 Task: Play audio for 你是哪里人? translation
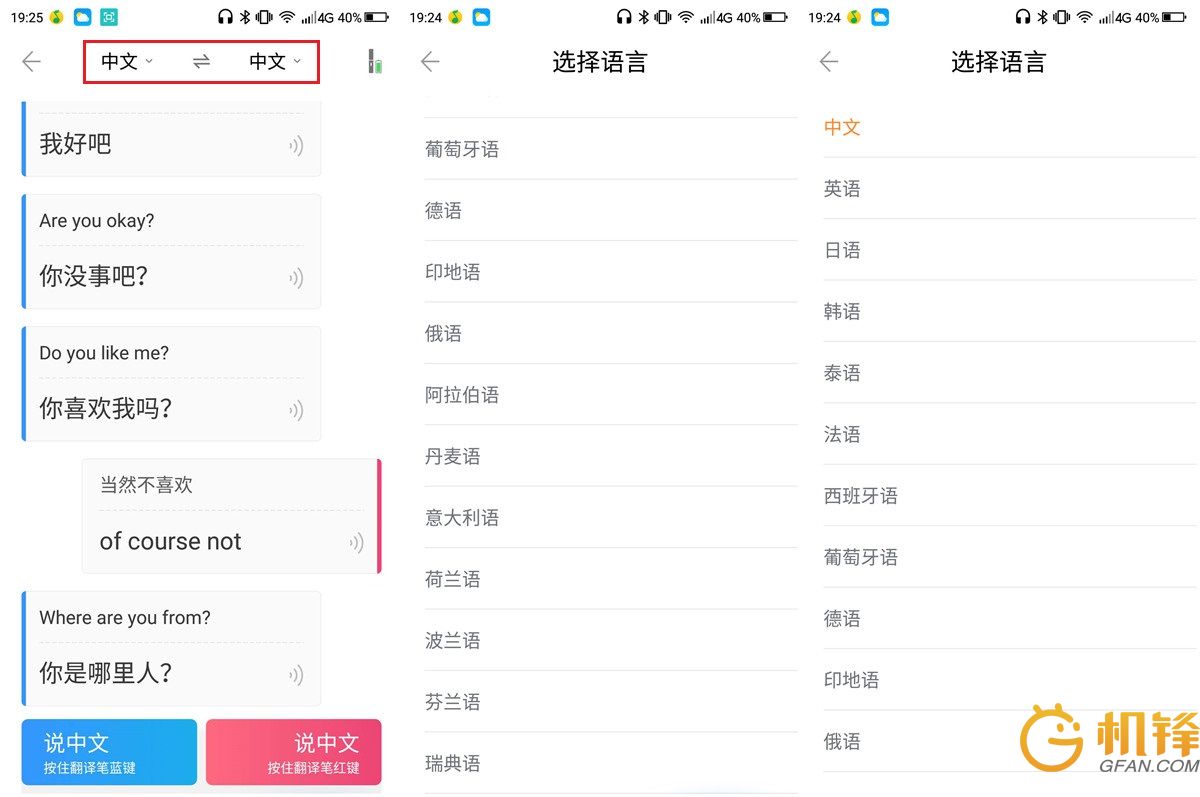point(296,675)
